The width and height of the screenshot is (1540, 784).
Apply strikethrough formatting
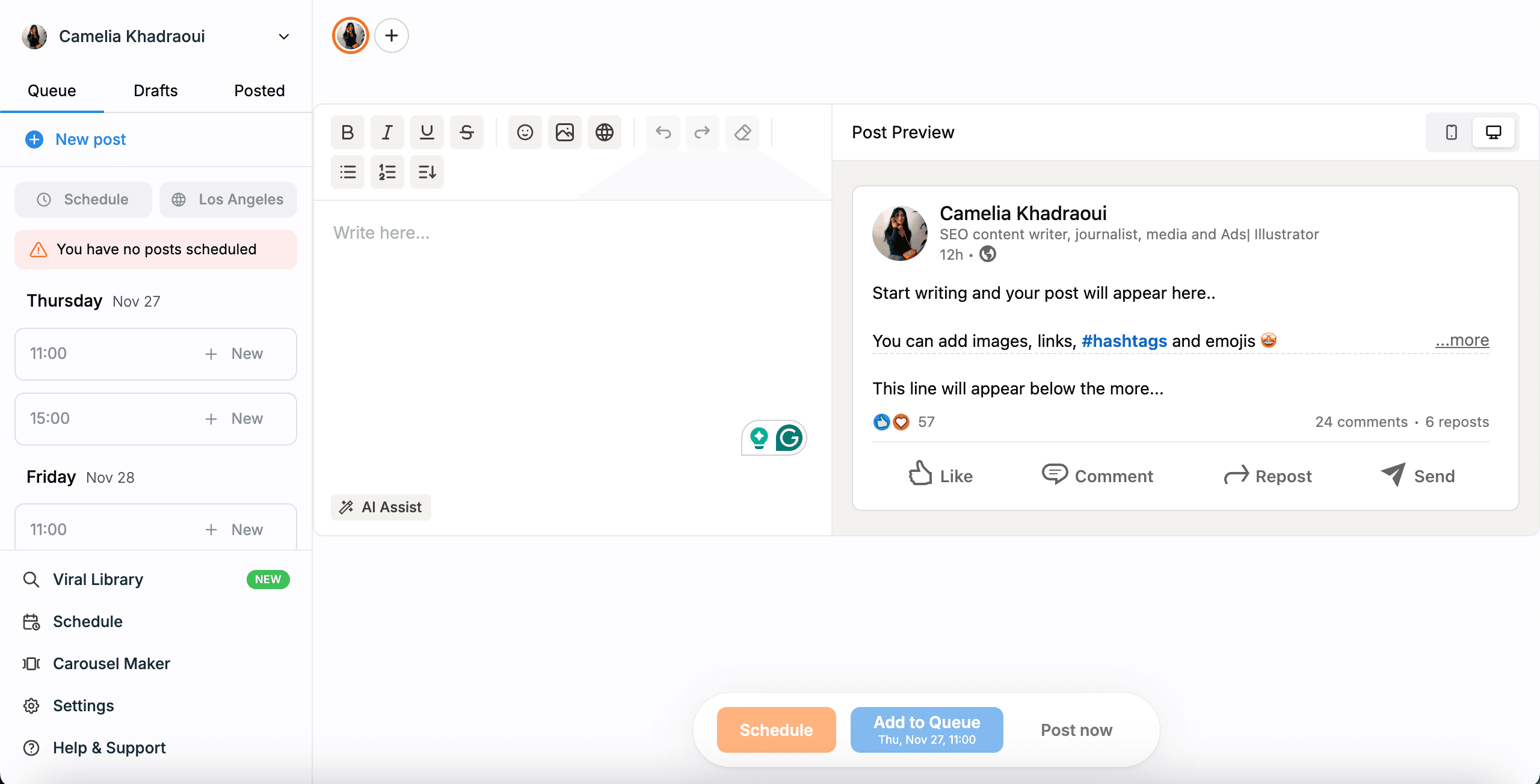coord(466,132)
